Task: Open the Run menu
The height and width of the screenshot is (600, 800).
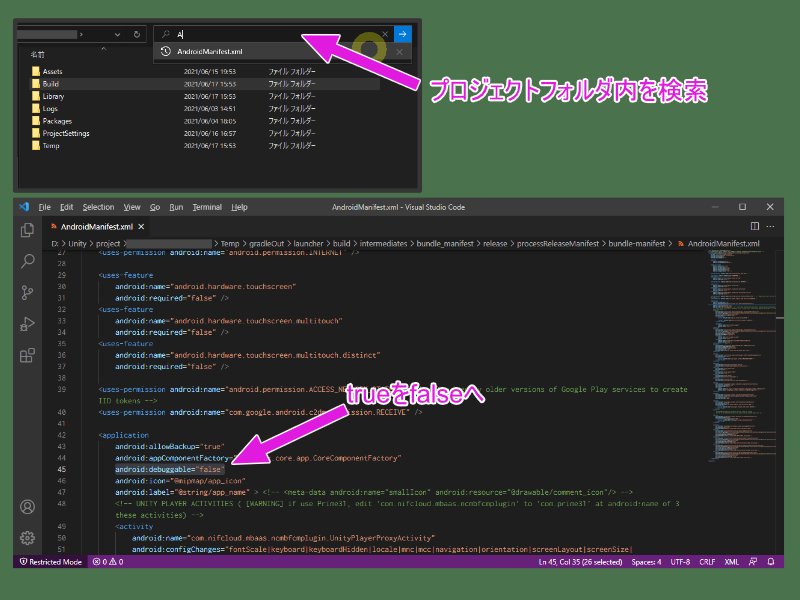Action: [x=176, y=207]
